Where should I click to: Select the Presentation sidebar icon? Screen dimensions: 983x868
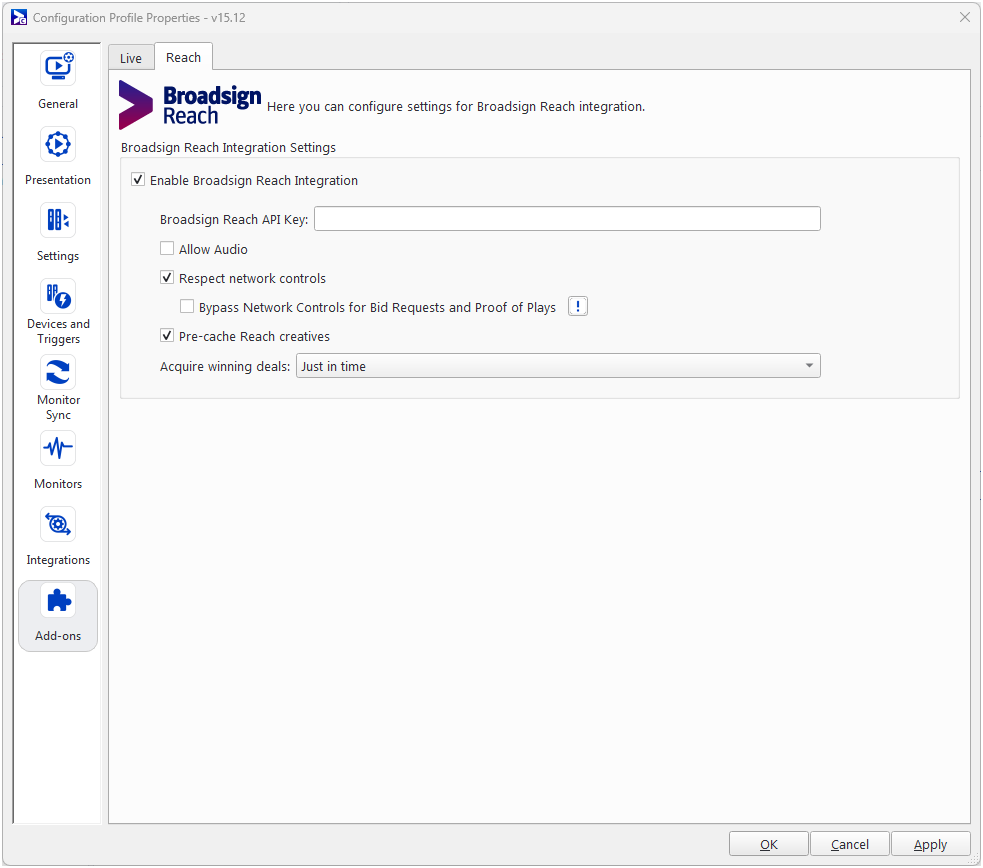click(x=58, y=144)
